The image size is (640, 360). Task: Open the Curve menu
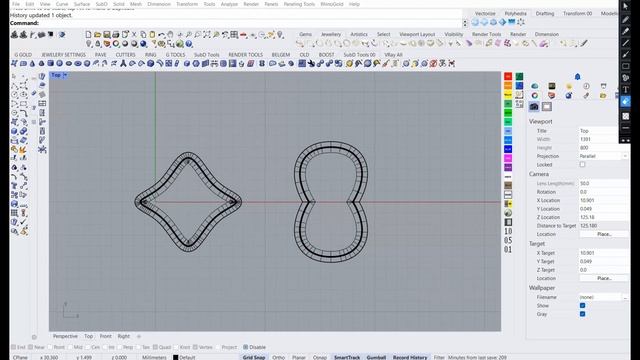(x=62, y=4)
